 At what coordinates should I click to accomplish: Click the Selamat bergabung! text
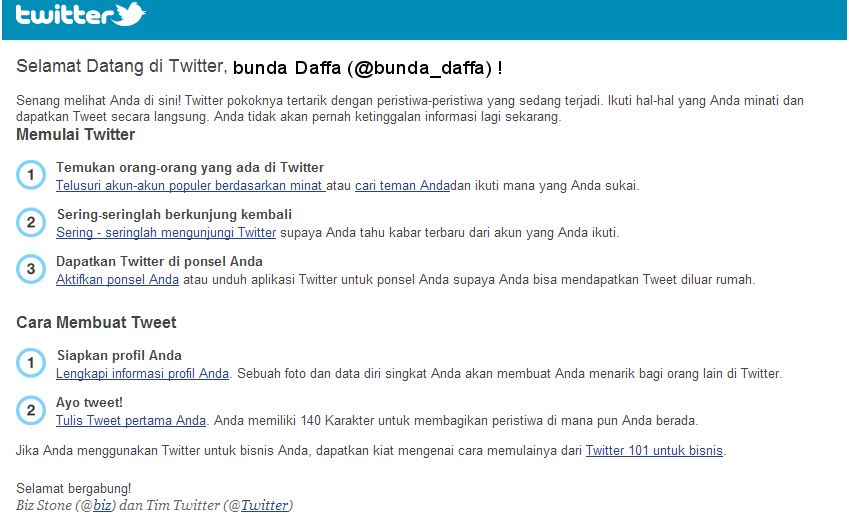74,489
